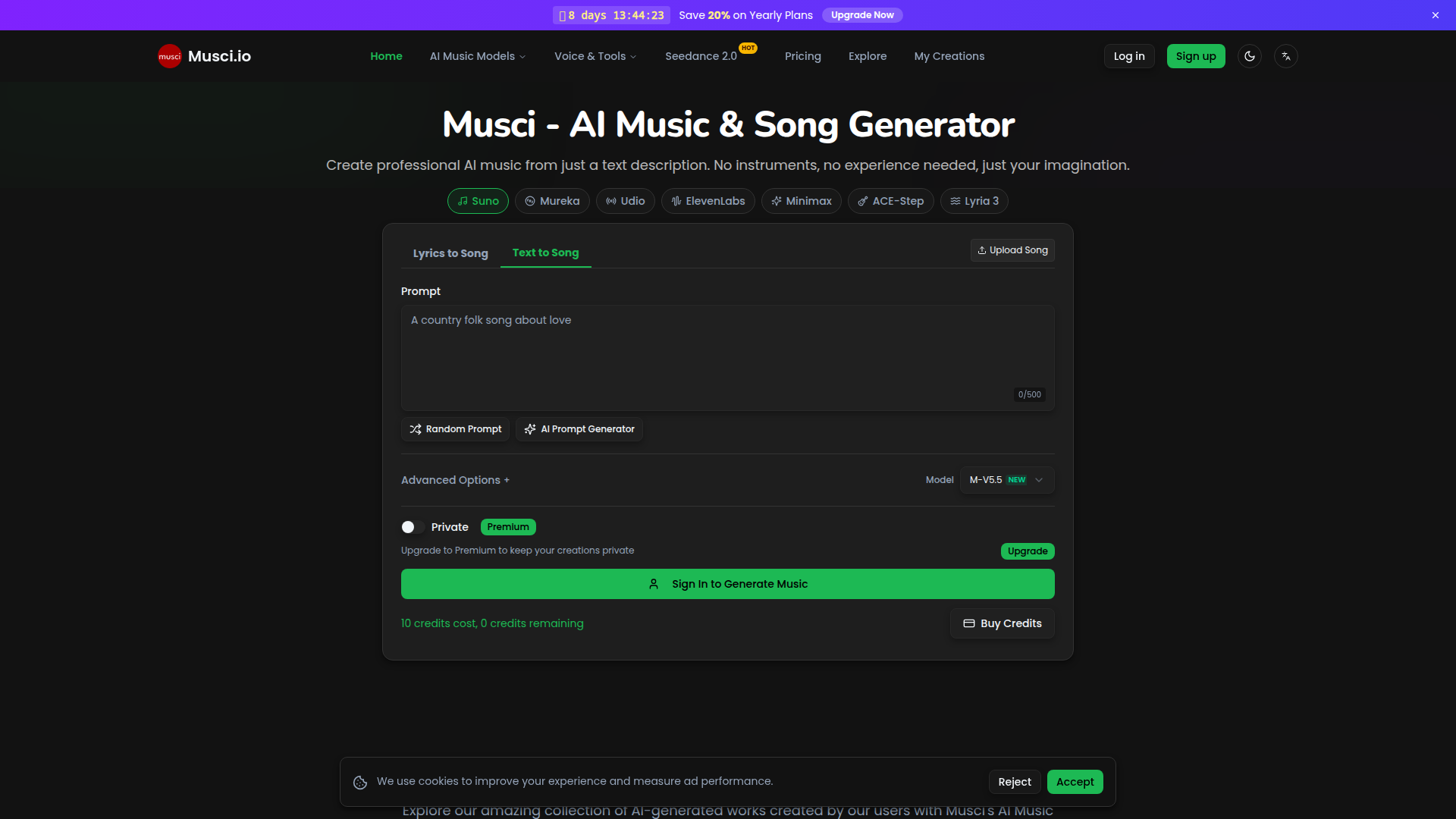Screen dimensions: 1456x819
Task: Select the Lyria 3 model chip
Action: coord(974,201)
